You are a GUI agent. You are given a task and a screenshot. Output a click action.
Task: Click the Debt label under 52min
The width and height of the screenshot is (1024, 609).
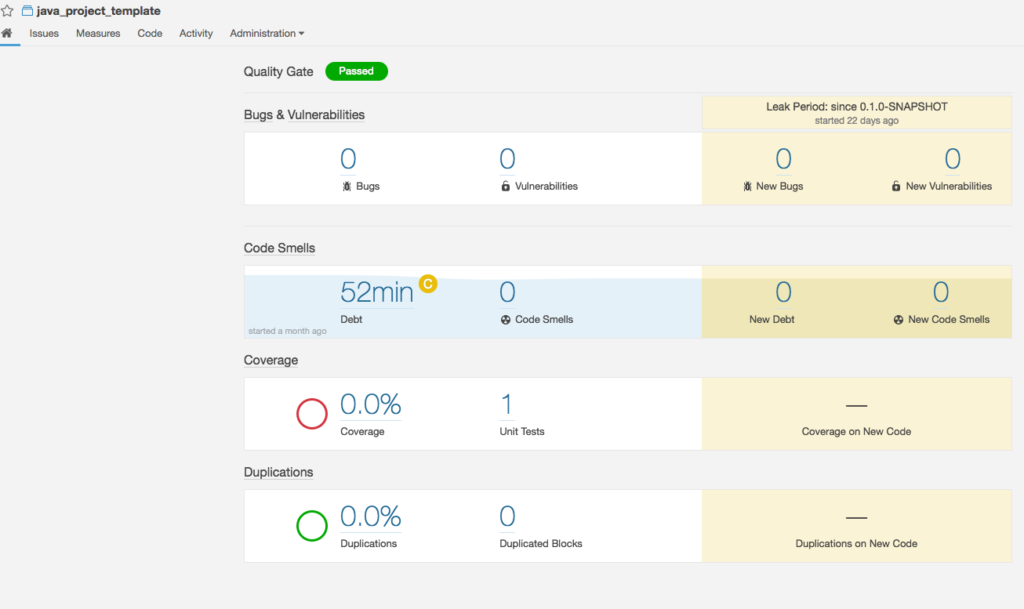(x=351, y=319)
